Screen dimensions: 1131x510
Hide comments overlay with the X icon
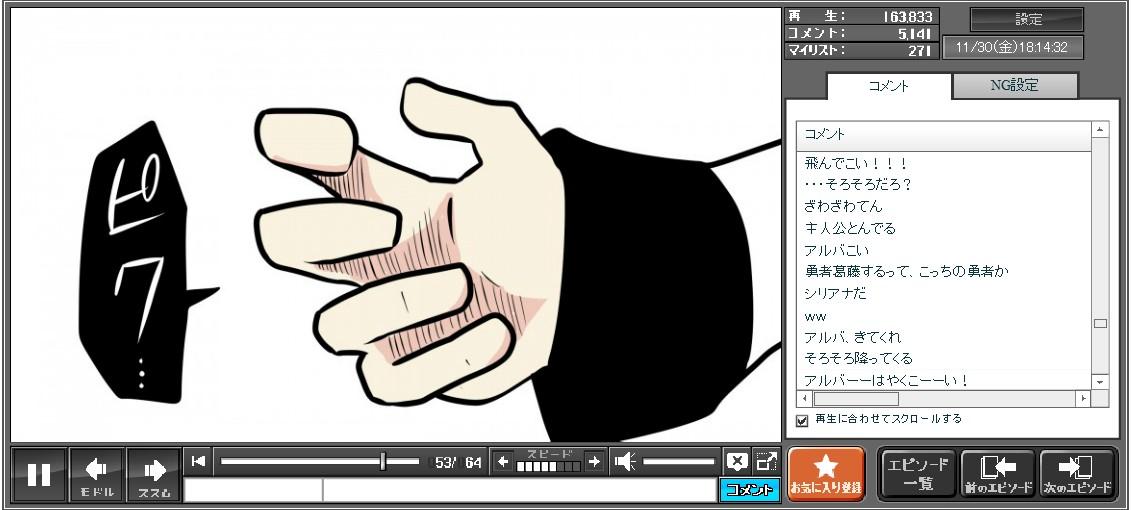tap(736, 462)
